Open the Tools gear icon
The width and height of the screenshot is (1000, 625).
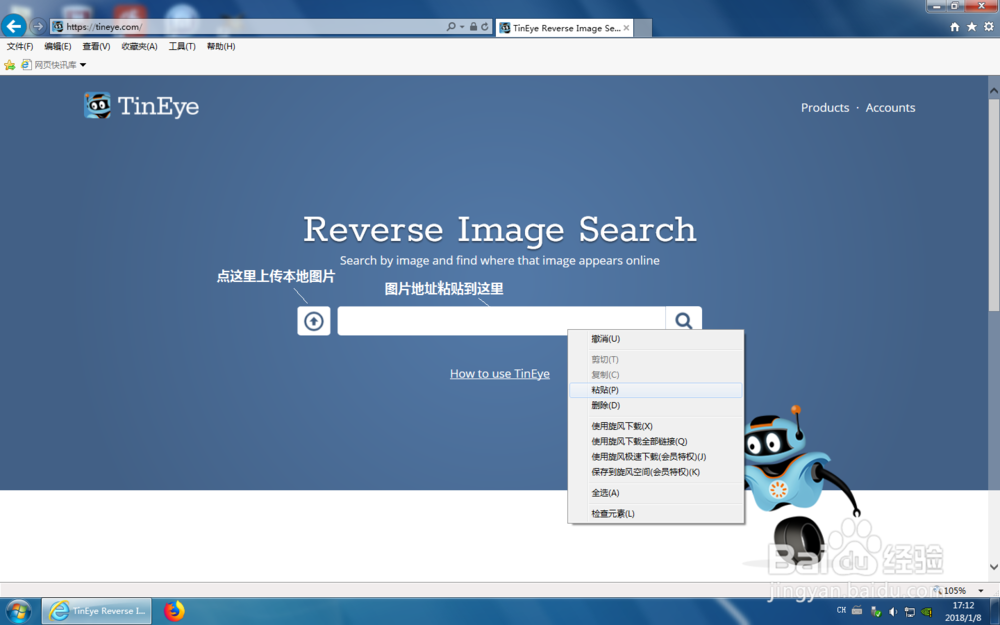[988, 27]
